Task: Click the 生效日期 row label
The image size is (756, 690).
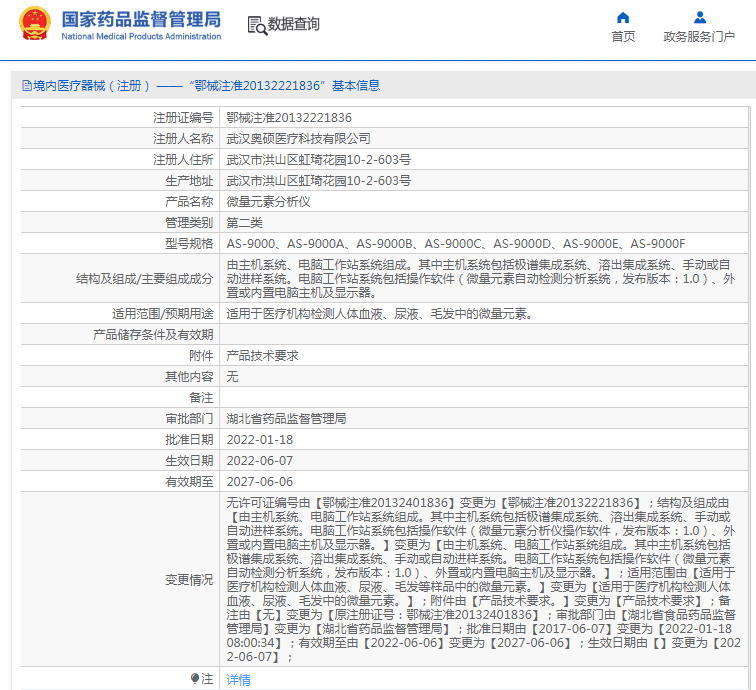Action: [x=189, y=460]
